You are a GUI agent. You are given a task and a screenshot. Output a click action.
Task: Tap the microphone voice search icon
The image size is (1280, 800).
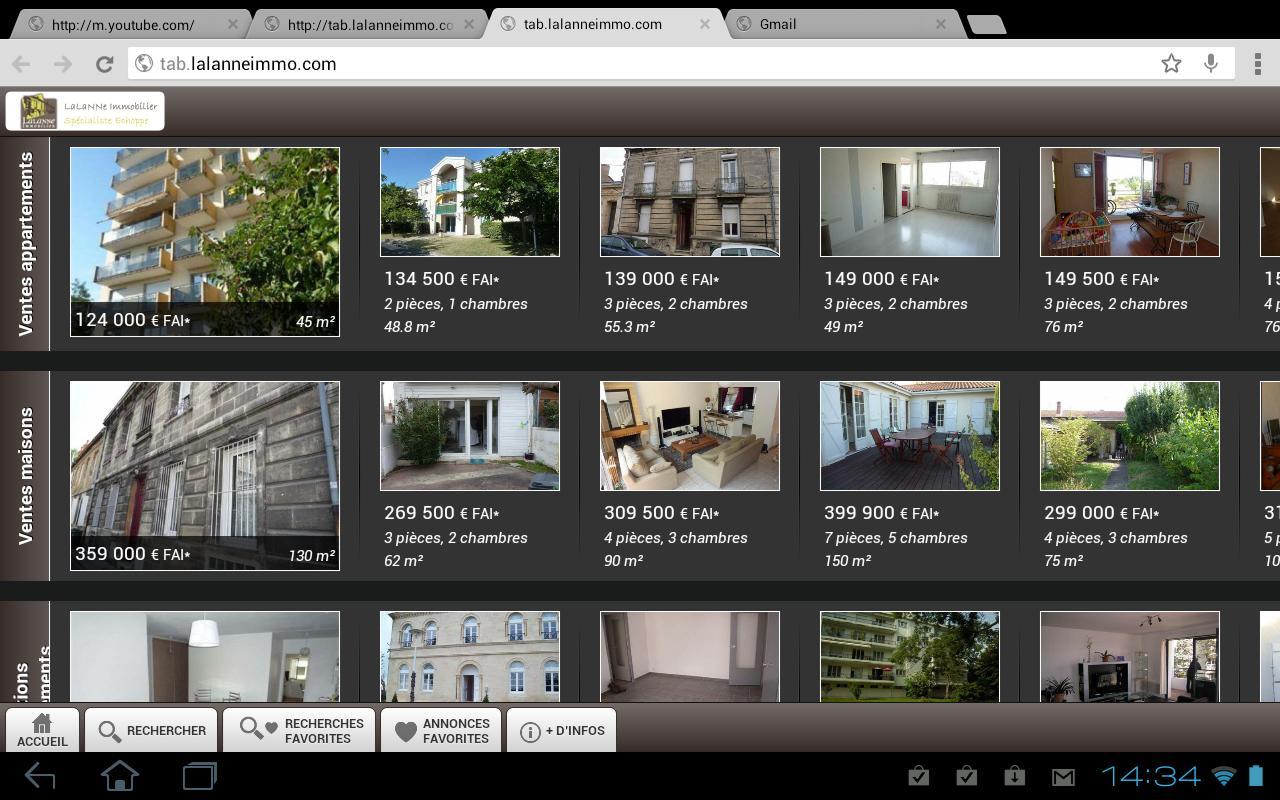(1211, 64)
